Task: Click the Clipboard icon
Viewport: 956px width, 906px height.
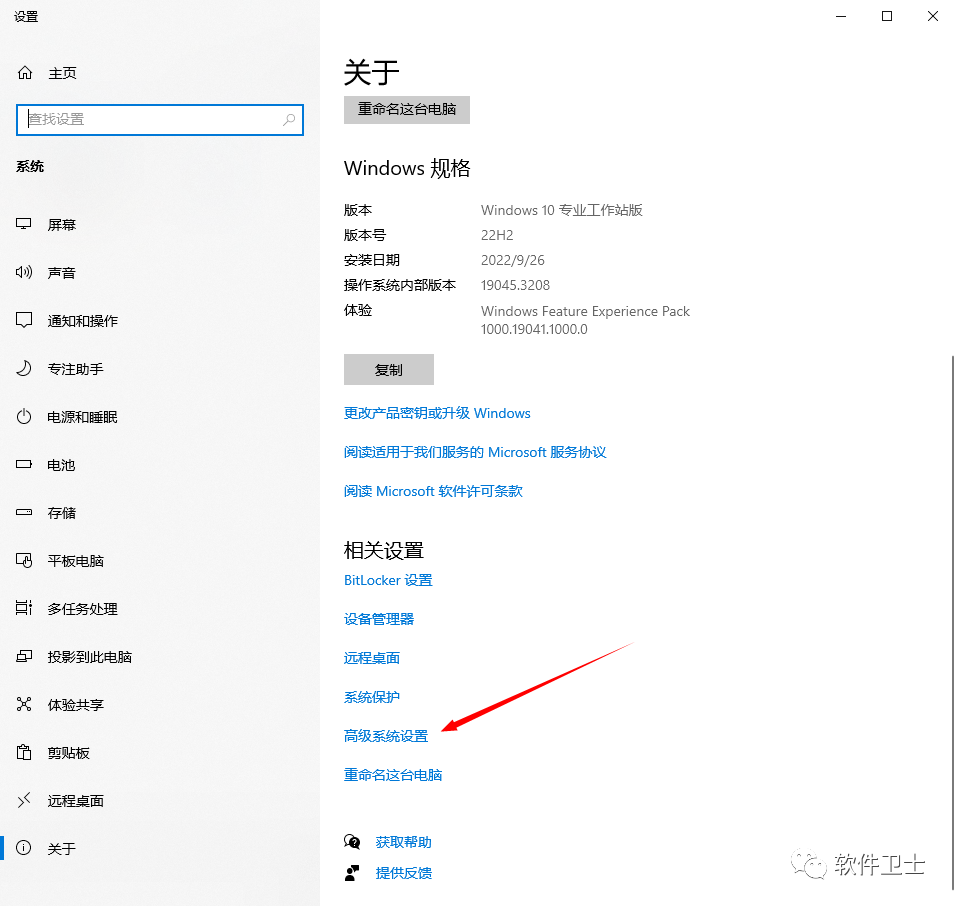Action: click(x=24, y=752)
